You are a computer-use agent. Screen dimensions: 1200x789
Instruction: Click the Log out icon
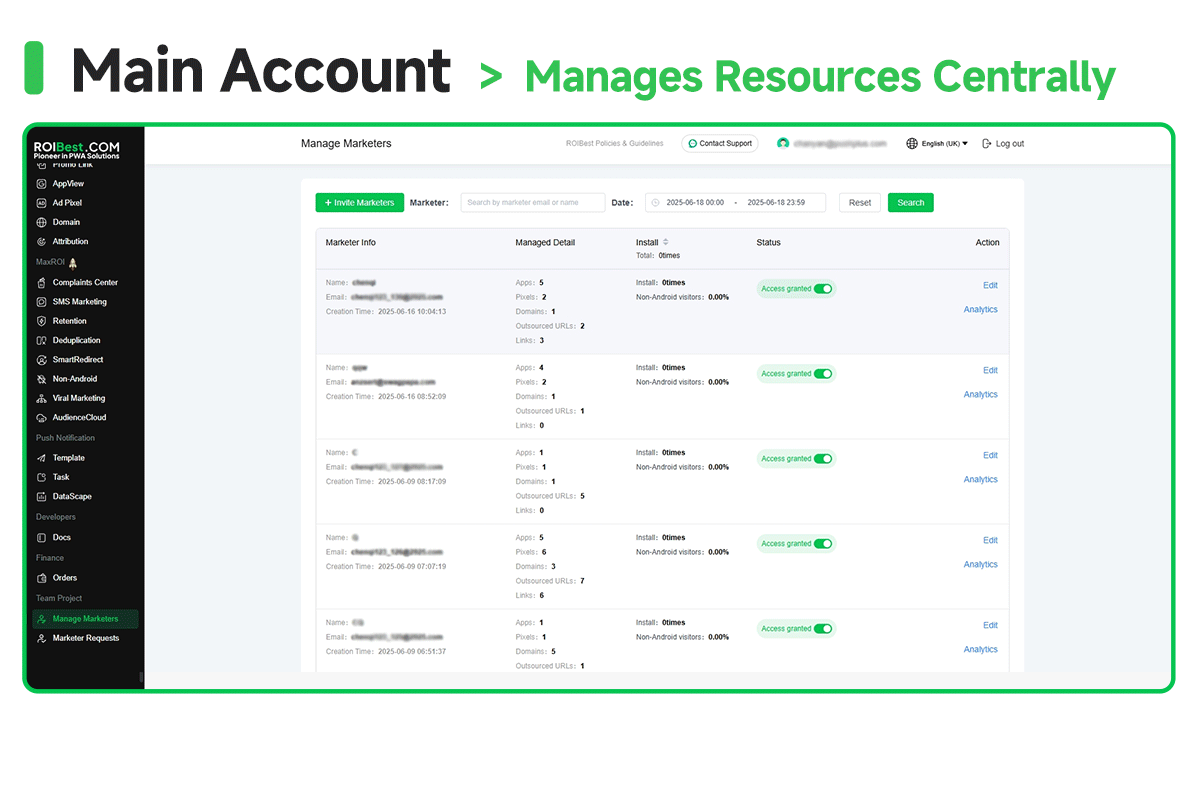point(987,144)
